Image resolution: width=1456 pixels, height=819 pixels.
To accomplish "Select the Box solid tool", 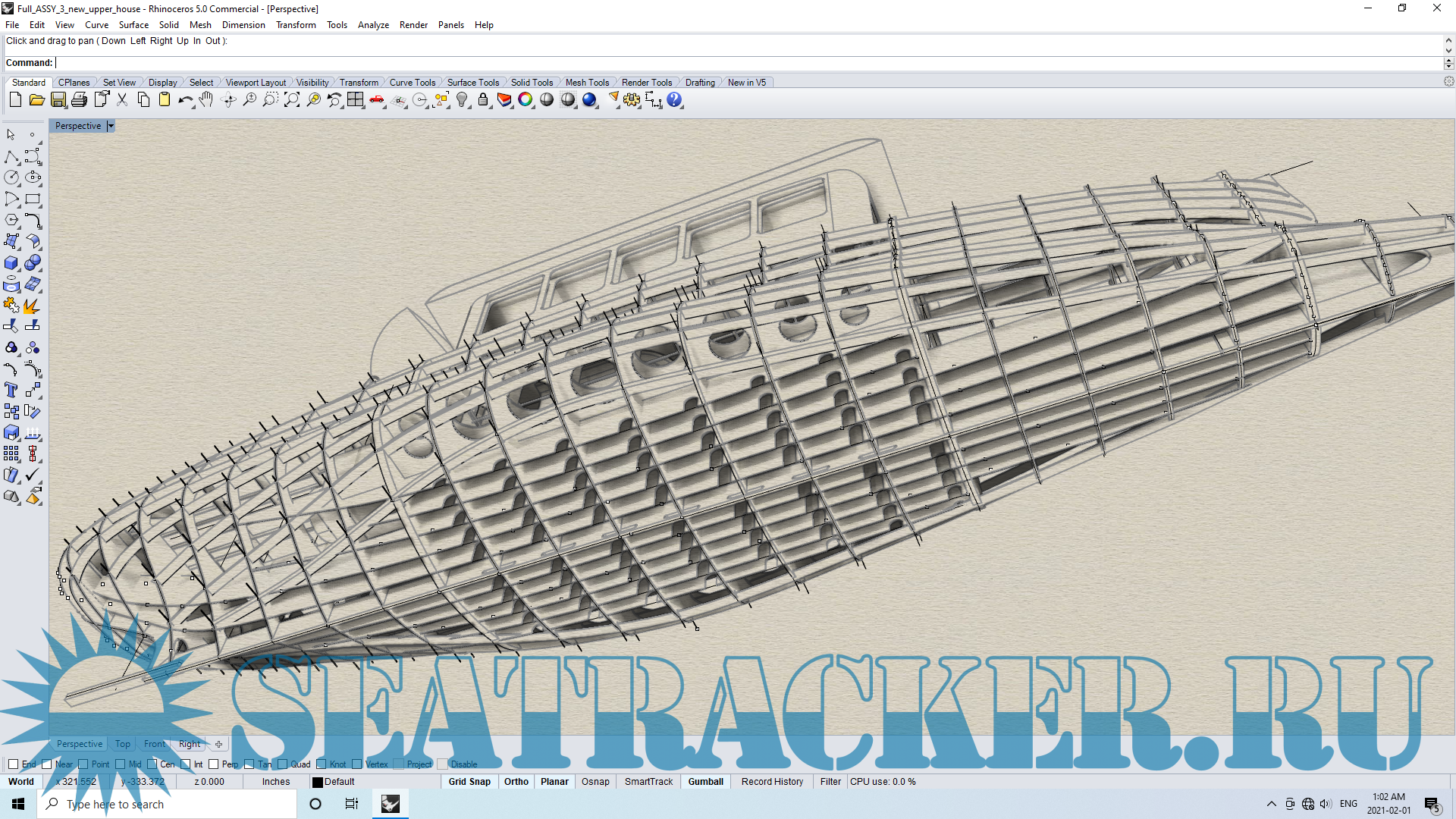I will click(x=11, y=263).
